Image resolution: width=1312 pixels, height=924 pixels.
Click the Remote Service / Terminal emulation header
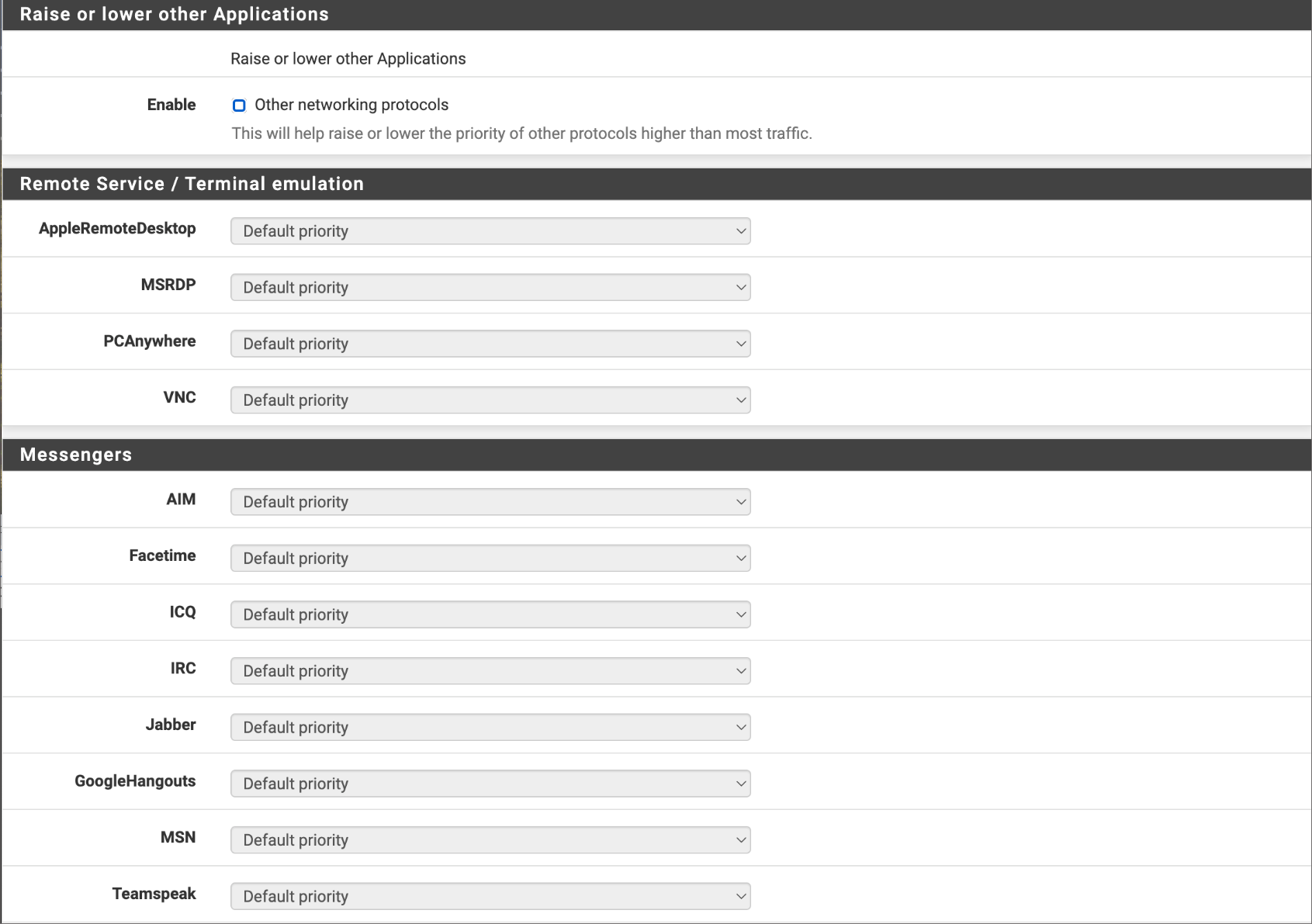click(192, 184)
